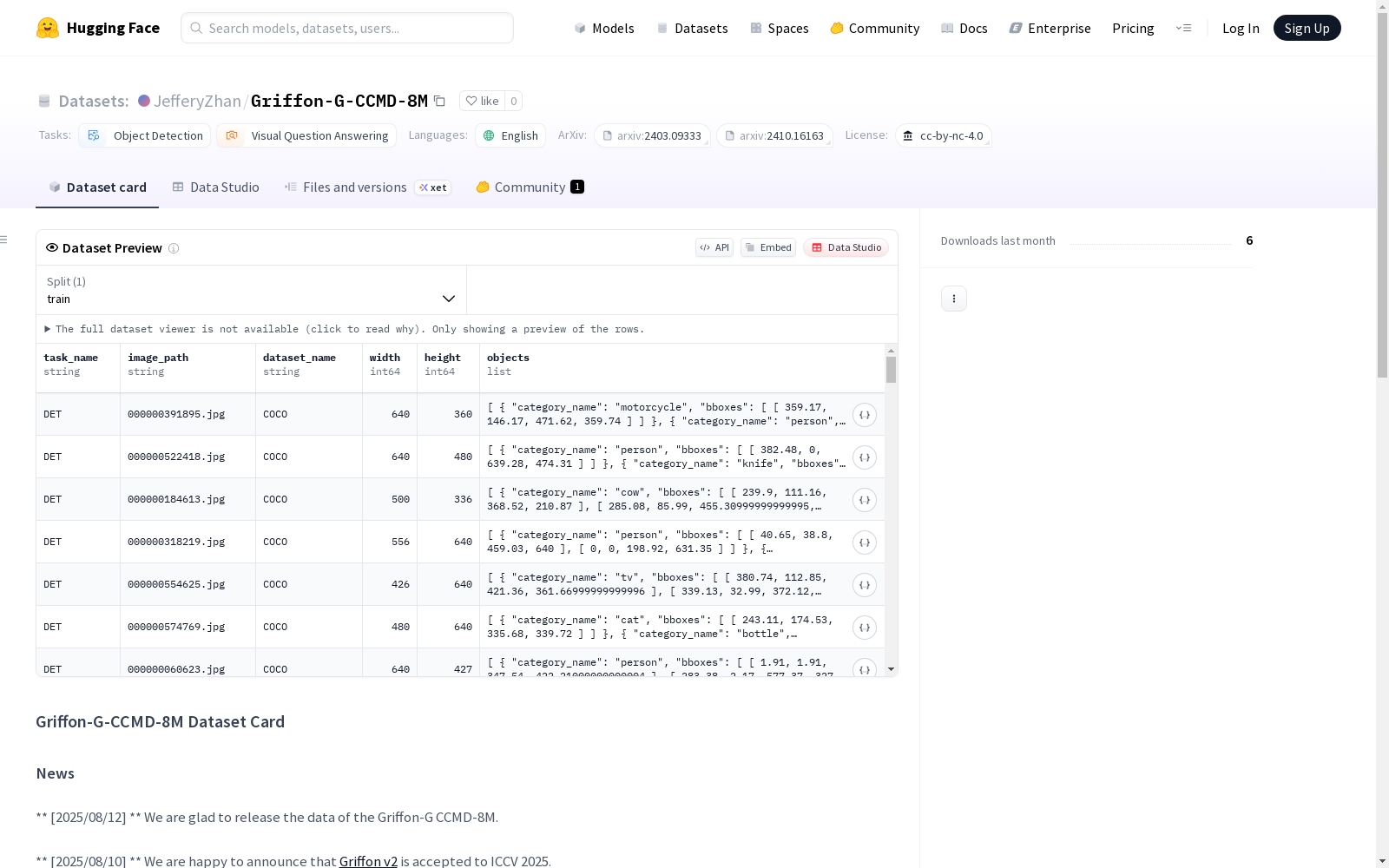This screenshot has width=1389, height=868.
Task: Click the table scroll-up arrow
Action: tap(891, 351)
